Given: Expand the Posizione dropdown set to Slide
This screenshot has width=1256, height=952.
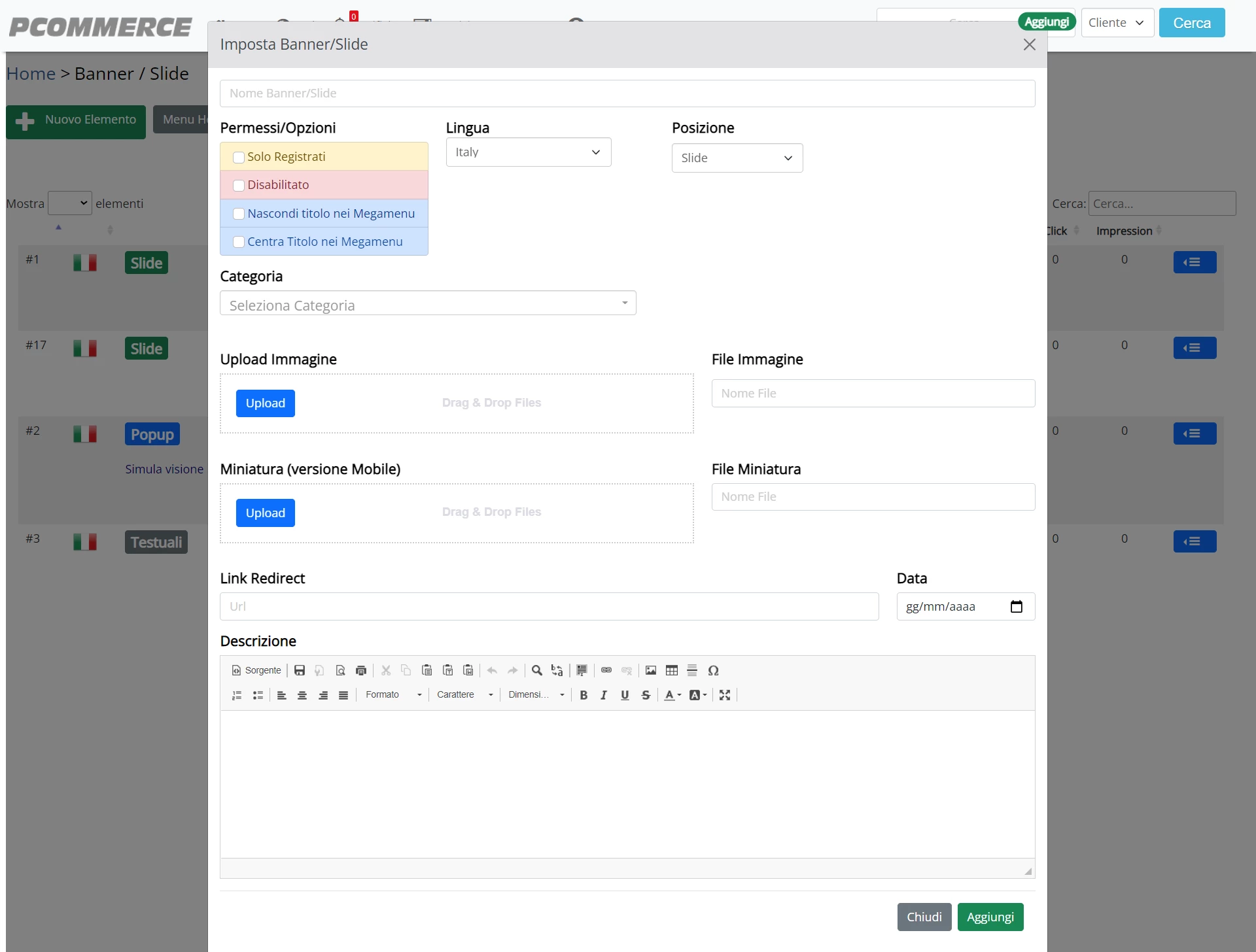Looking at the screenshot, I should (737, 158).
